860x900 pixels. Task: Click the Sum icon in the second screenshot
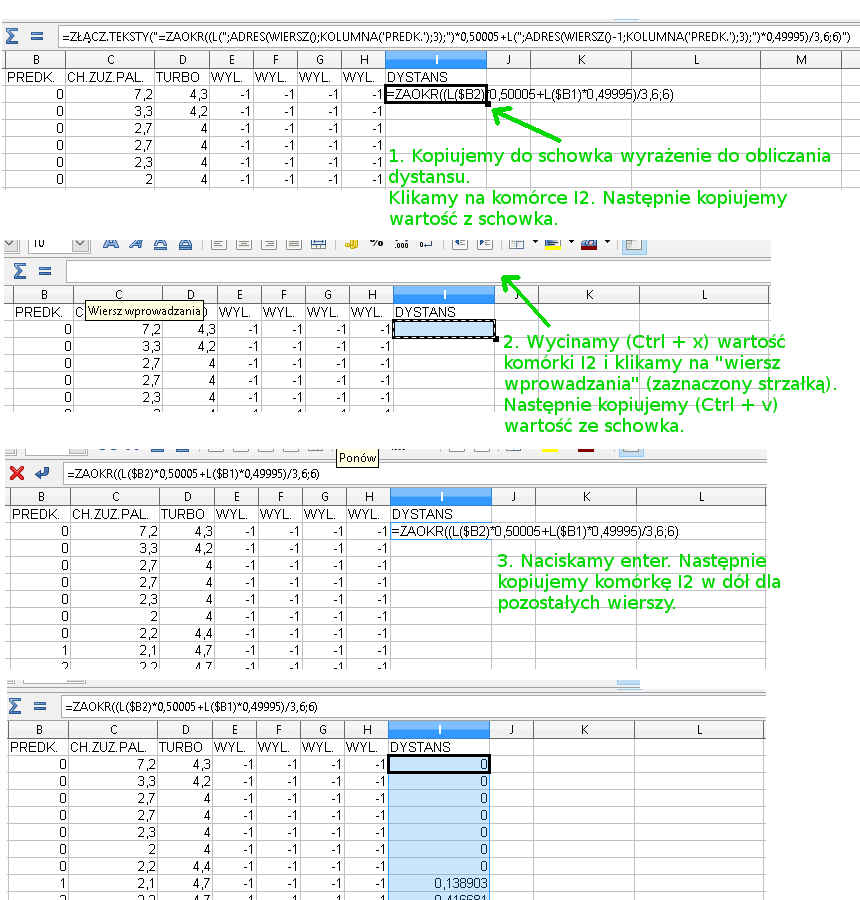[20, 271]
